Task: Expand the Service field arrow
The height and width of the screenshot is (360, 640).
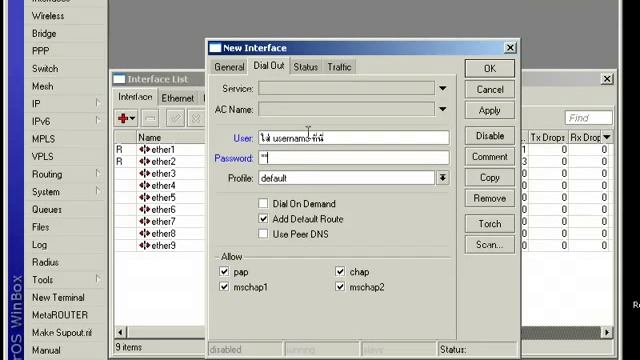Action: 442,88
